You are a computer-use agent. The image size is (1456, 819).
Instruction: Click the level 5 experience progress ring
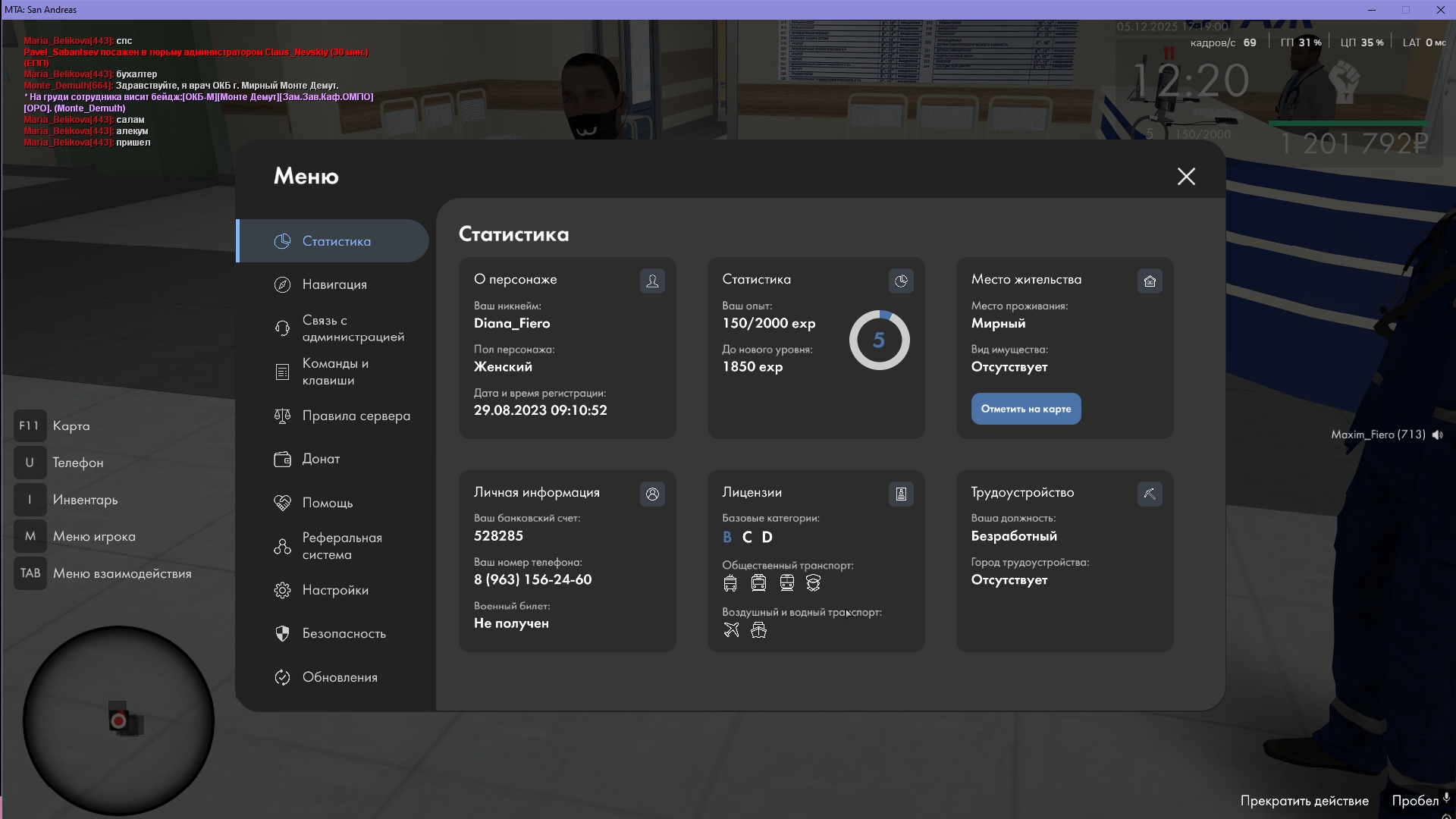(x=879, y=340)
